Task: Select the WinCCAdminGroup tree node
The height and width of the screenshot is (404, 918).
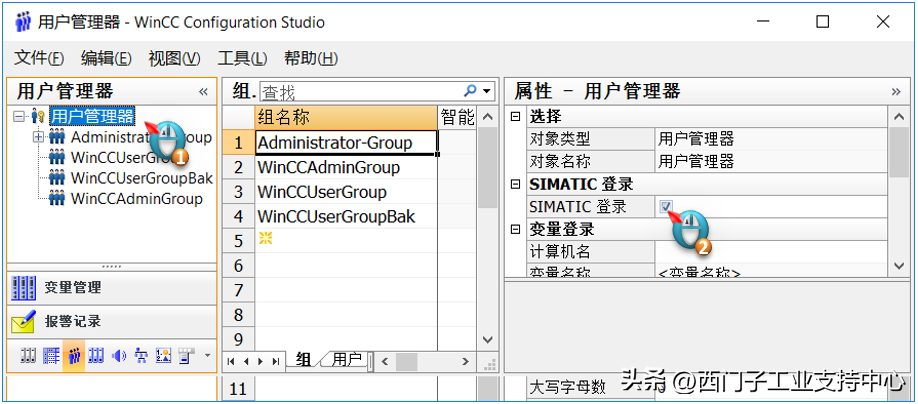Action: coord(136,198)
